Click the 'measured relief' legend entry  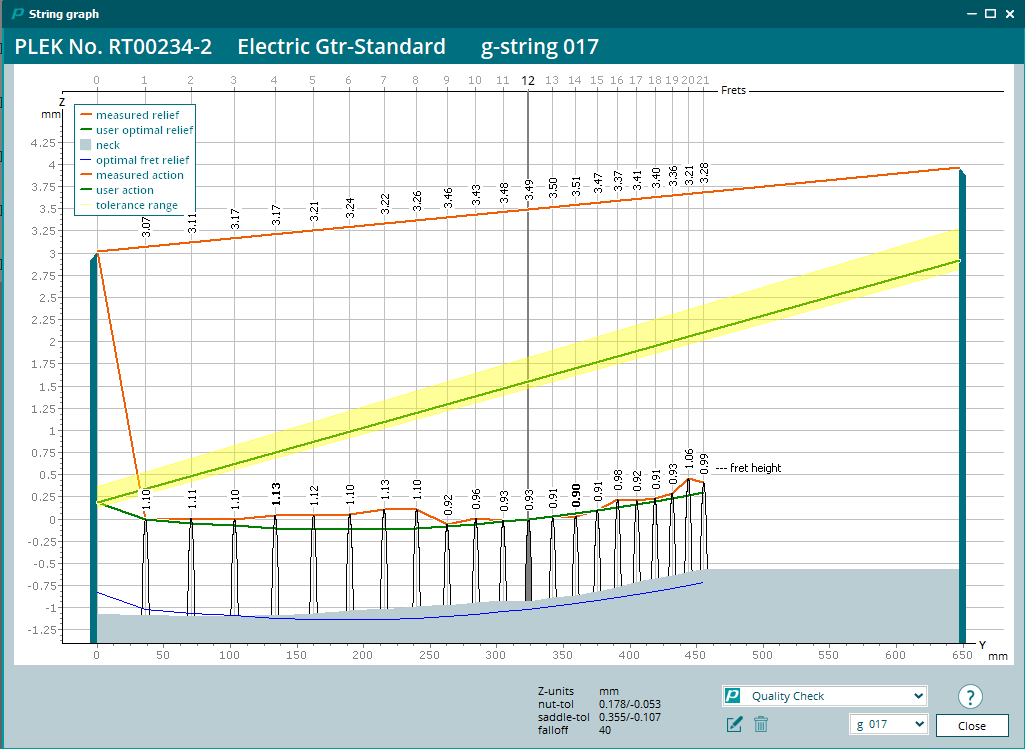137,115
